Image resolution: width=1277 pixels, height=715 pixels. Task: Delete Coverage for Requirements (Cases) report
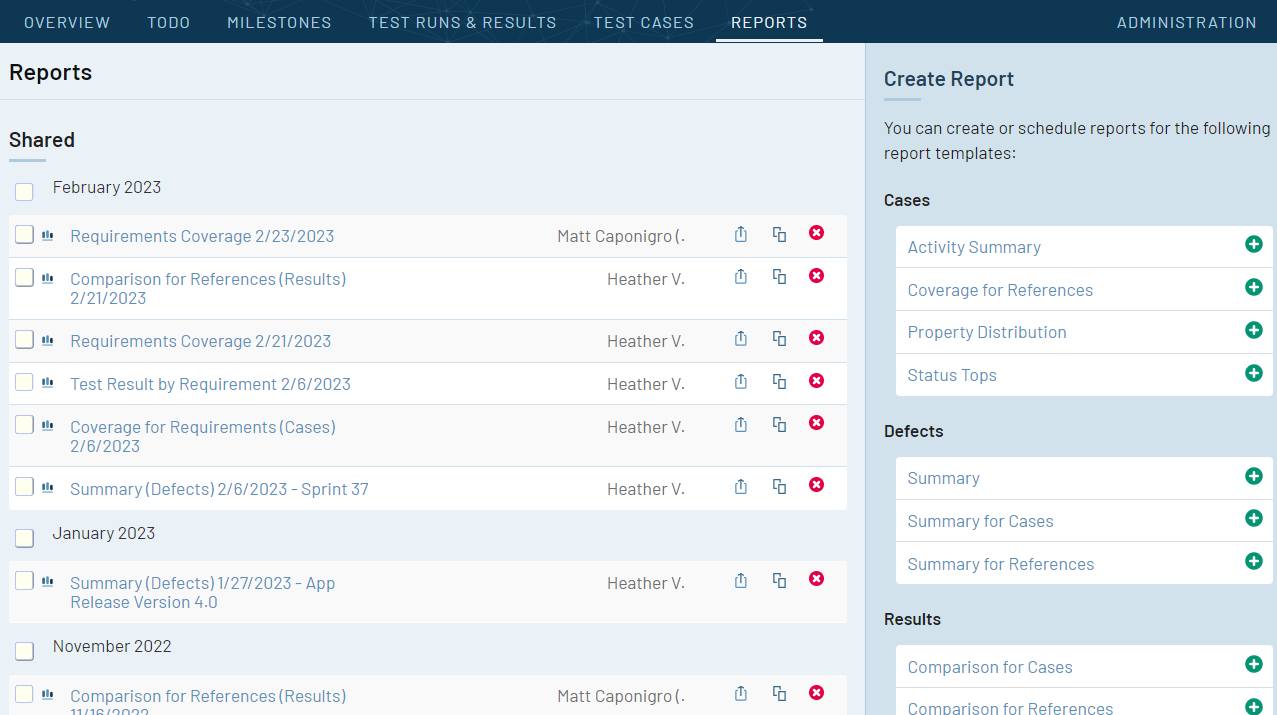pos(816,424)
